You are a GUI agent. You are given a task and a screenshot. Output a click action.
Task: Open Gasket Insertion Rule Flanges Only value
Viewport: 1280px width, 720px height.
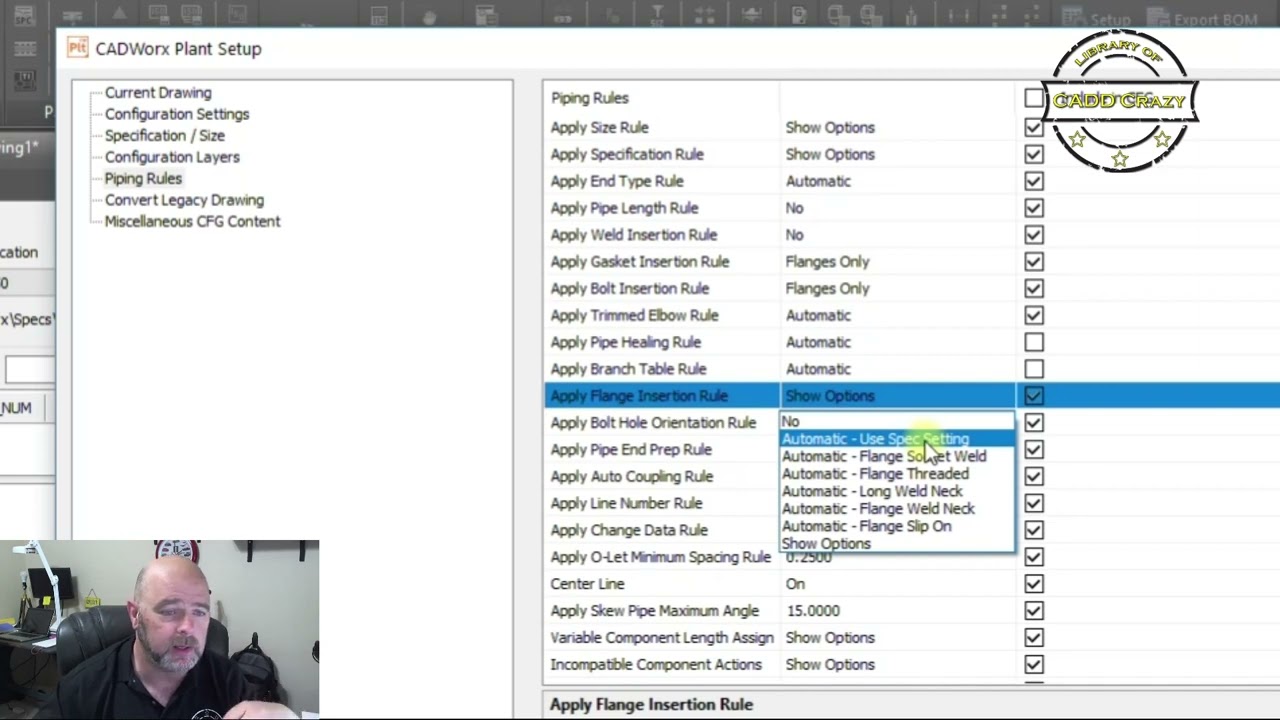[897, 262]
